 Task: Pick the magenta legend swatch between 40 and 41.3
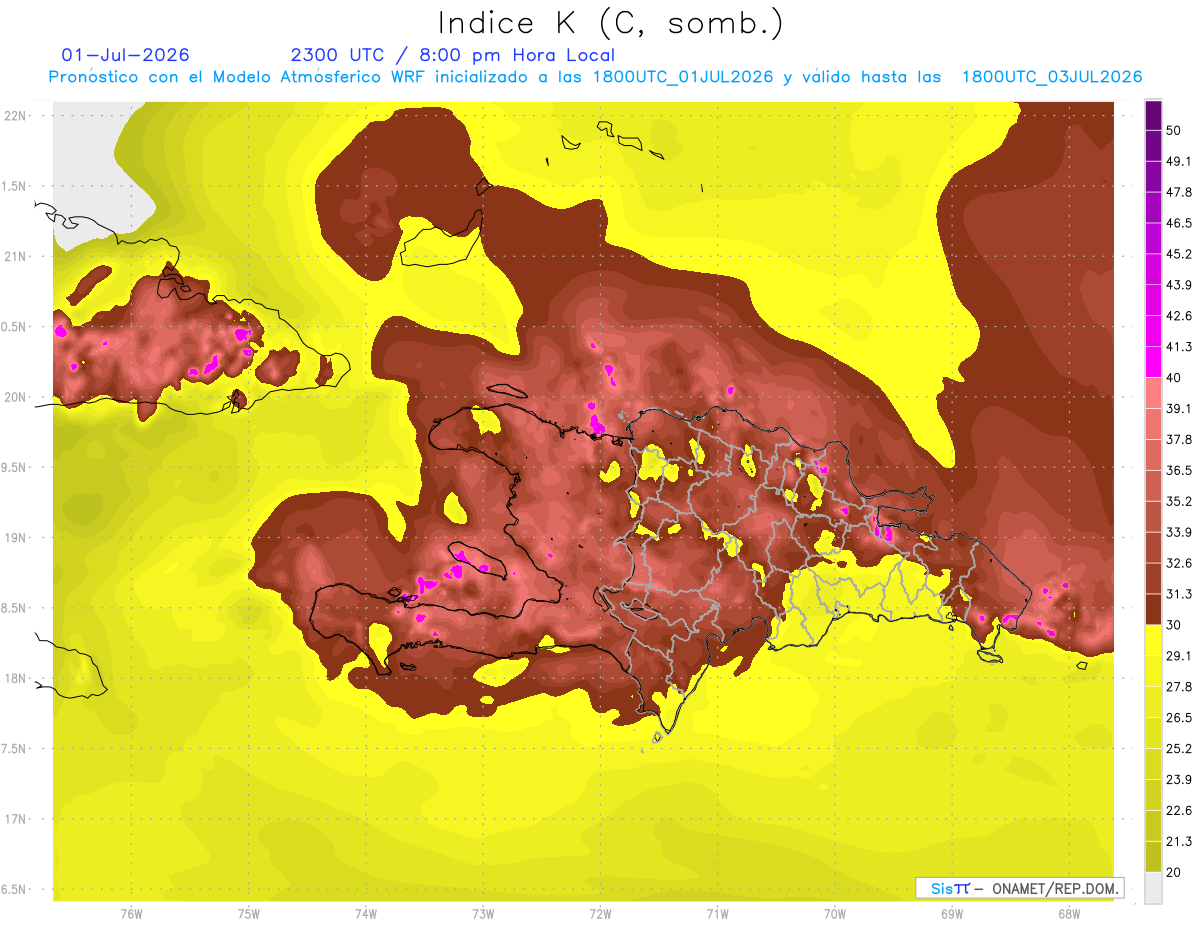click(x=1153, y=362)
